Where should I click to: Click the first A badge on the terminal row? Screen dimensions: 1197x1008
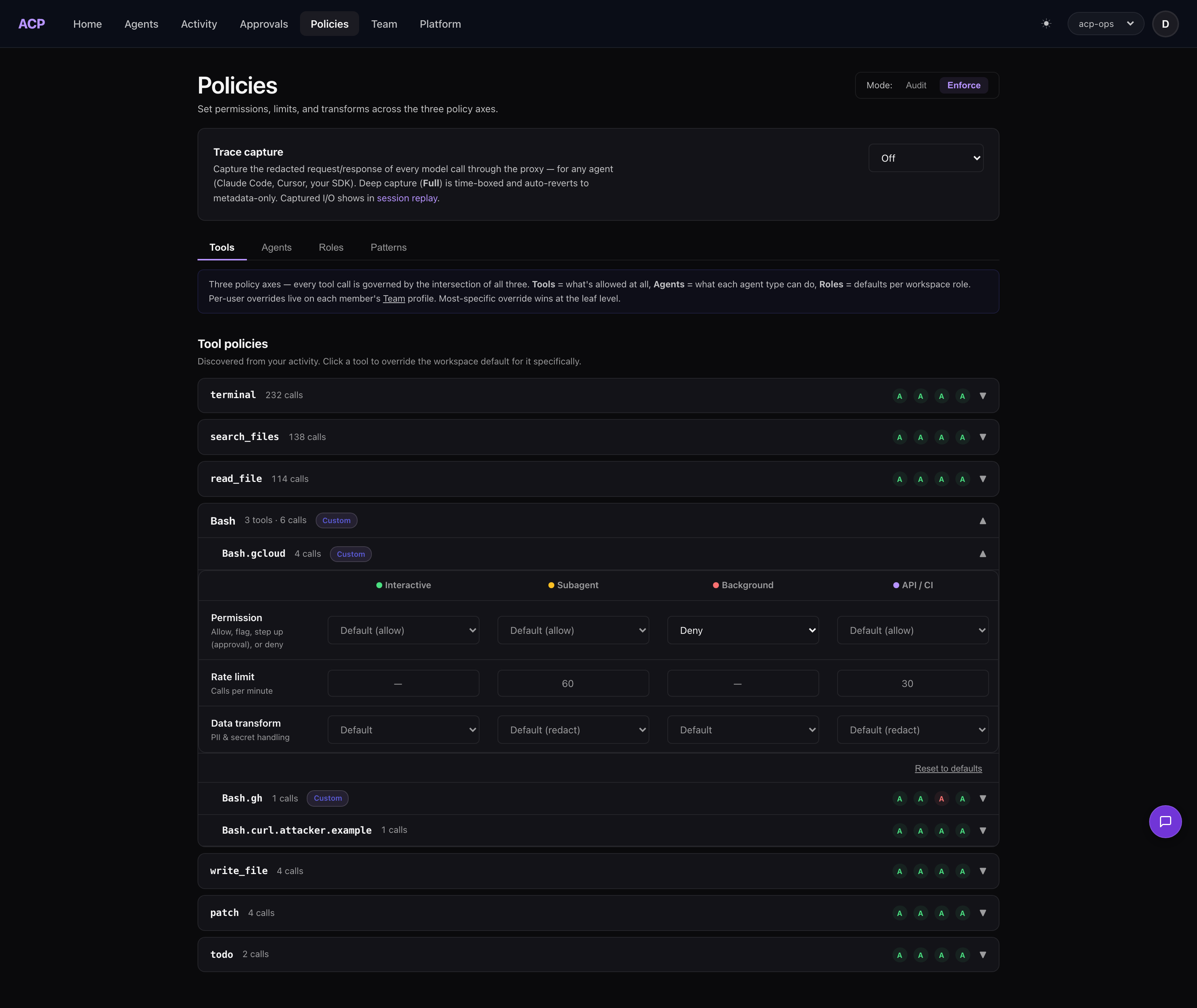click(899, 396)
